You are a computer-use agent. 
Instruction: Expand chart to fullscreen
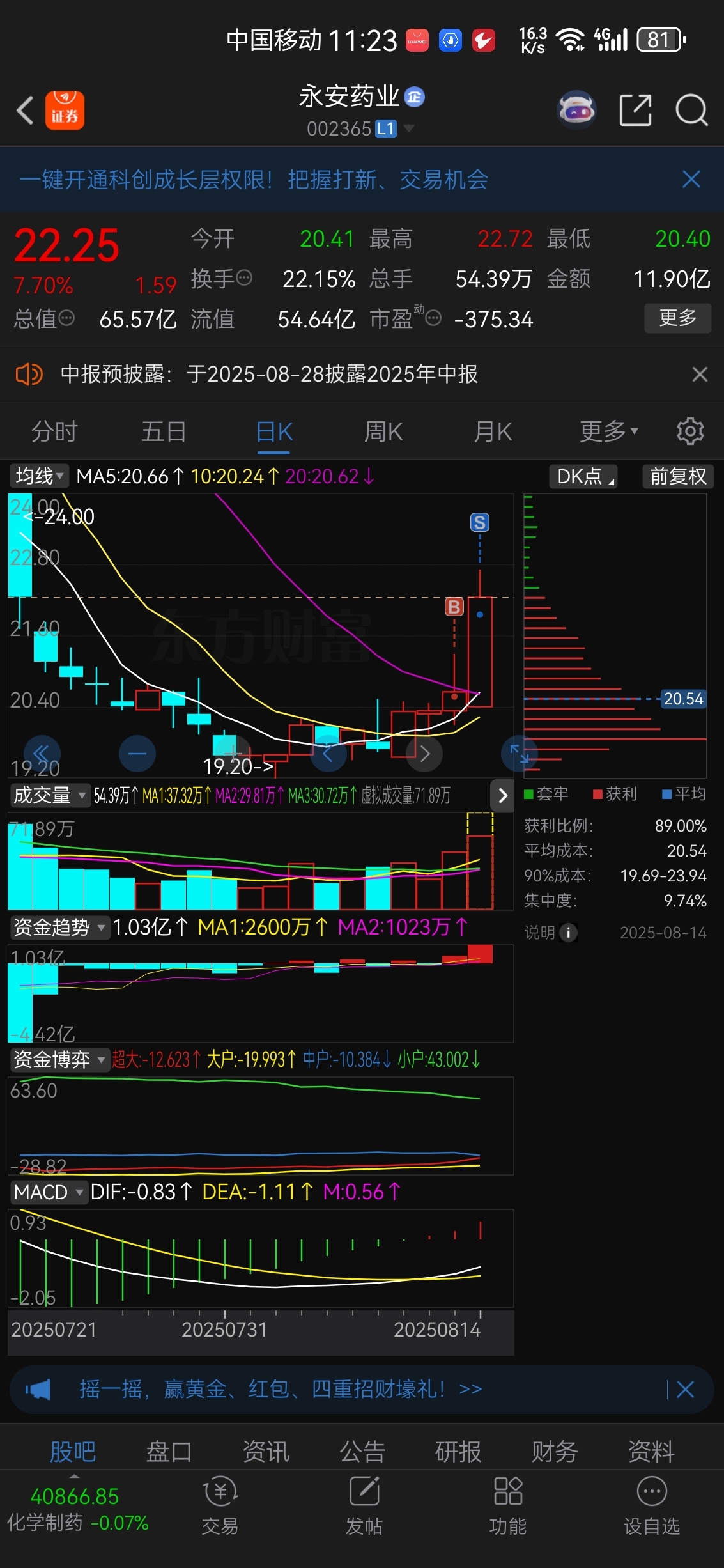pyautogui.click(x=520, y=754)
